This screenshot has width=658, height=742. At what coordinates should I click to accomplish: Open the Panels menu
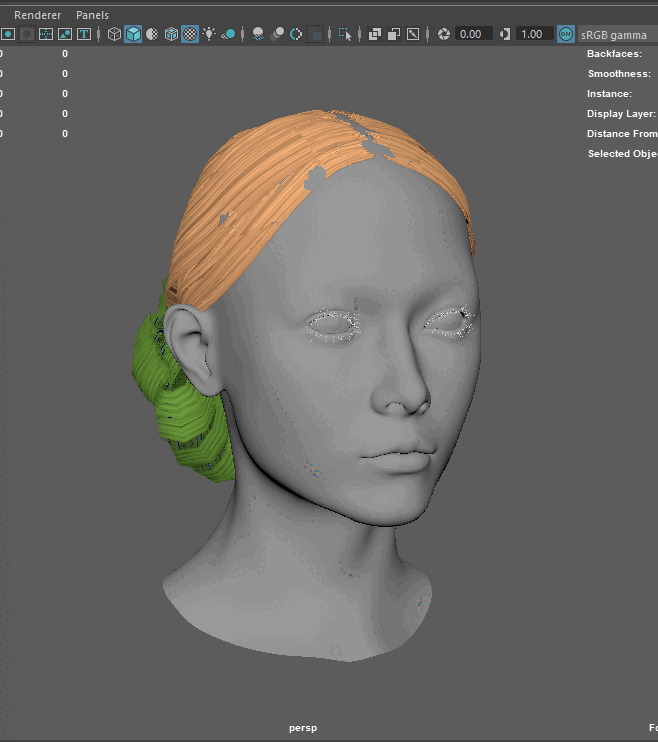tap(93, 15)
